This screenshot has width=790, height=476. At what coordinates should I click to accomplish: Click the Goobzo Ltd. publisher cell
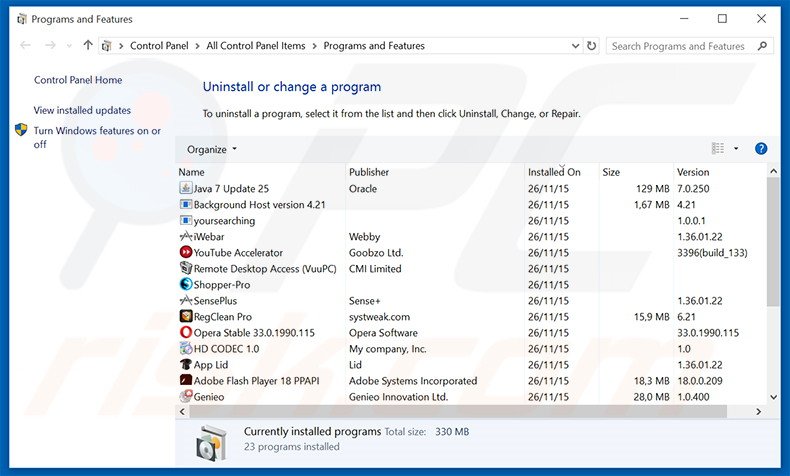tap(376, 253)
